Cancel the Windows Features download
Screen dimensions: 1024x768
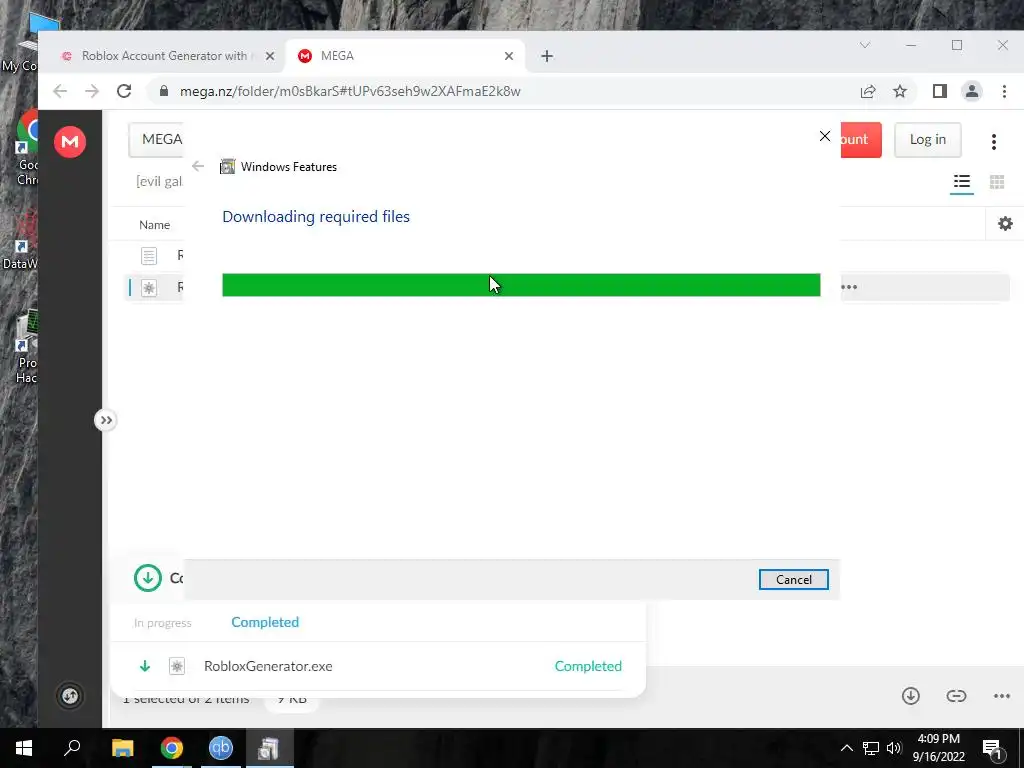point(793,579)
